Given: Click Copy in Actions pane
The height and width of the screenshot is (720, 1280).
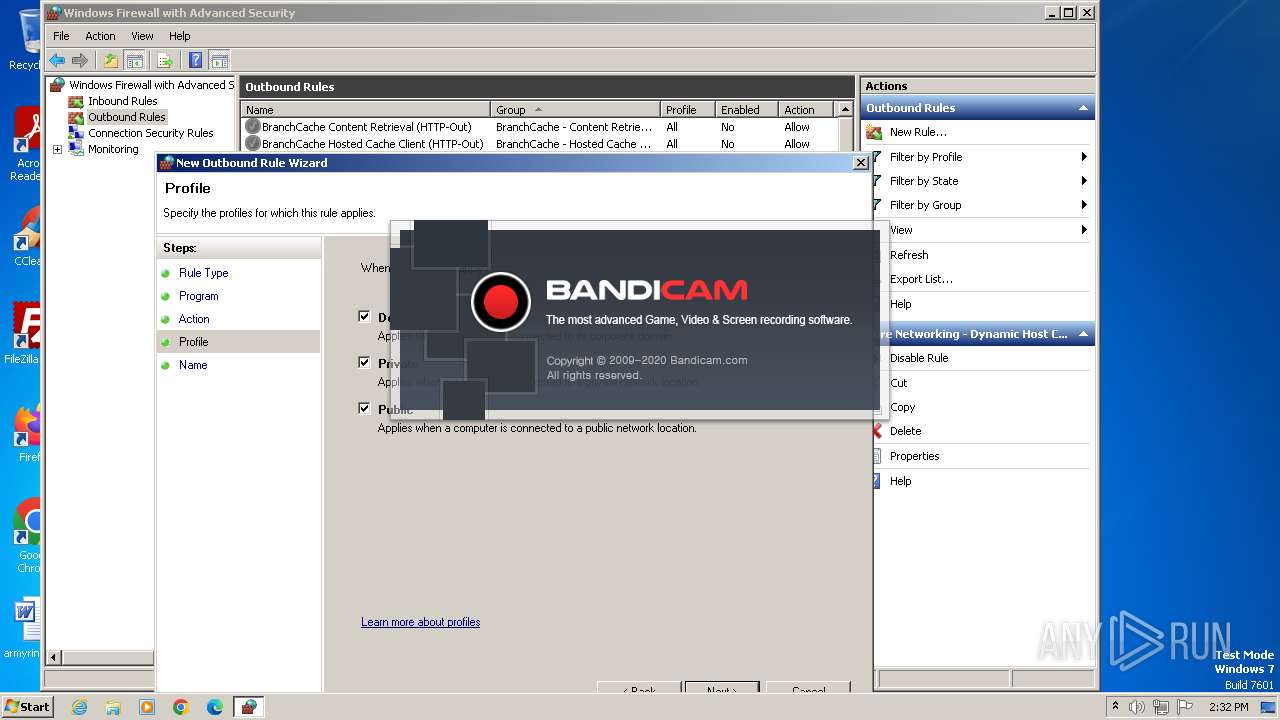Looking at the screenshot, I should click(x=903, y=407).
